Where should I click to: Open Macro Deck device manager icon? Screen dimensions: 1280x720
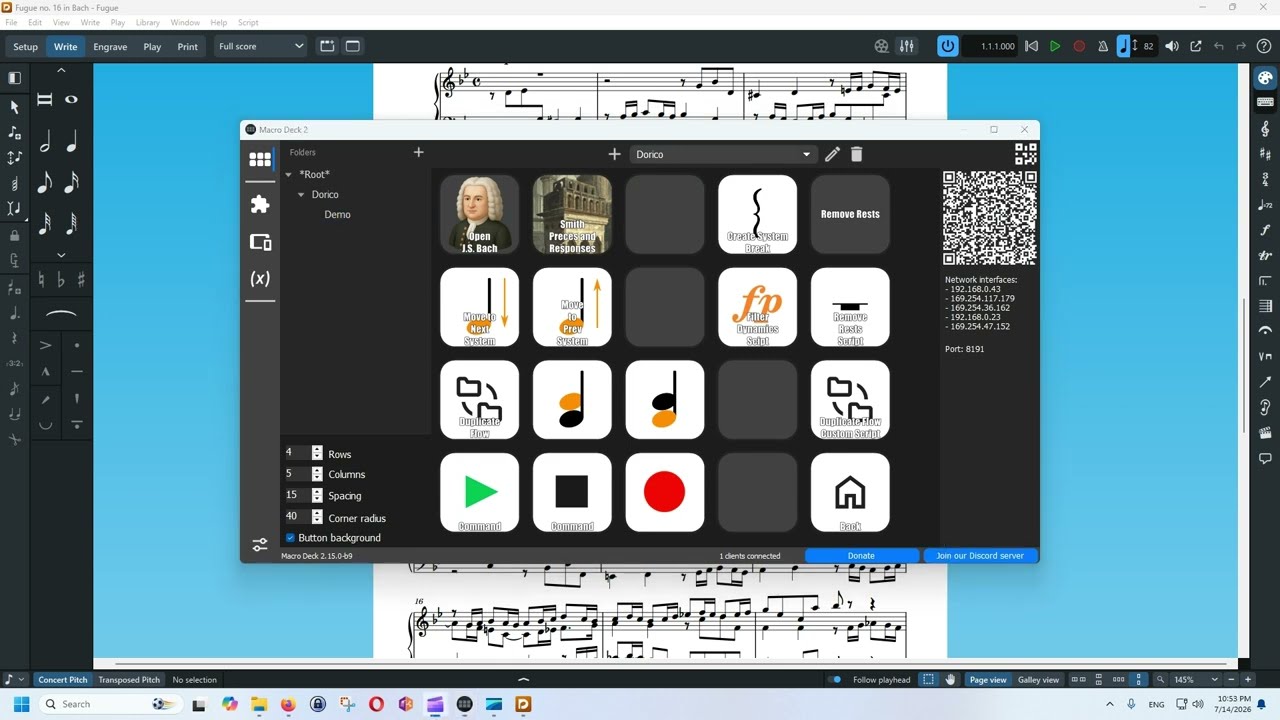pyautogui.click(x=260, y=242)
